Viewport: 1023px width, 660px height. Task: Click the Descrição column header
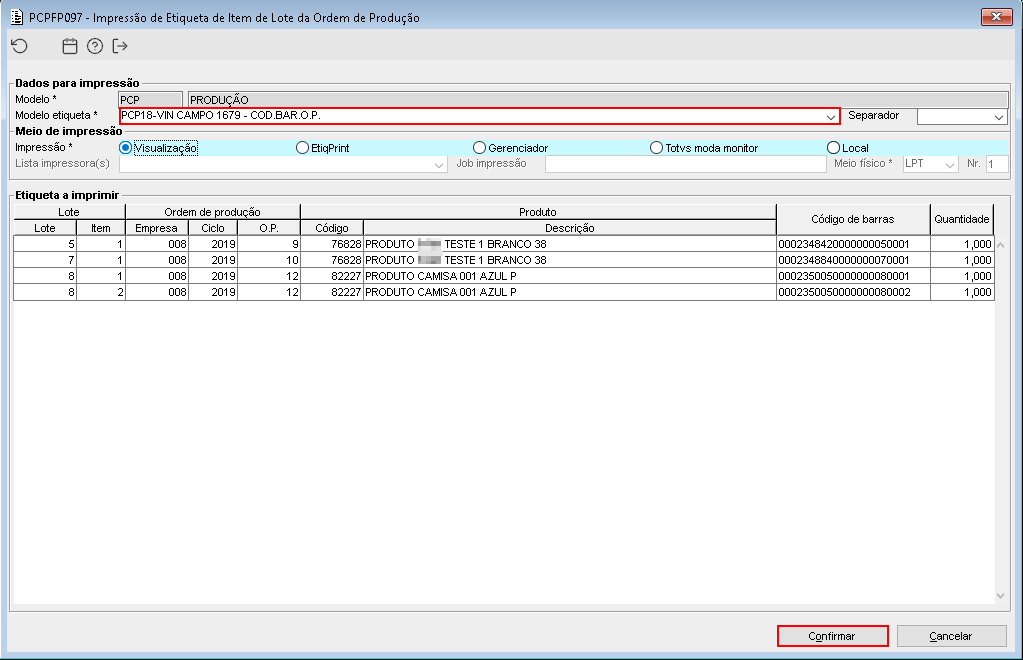pos(570,228)
